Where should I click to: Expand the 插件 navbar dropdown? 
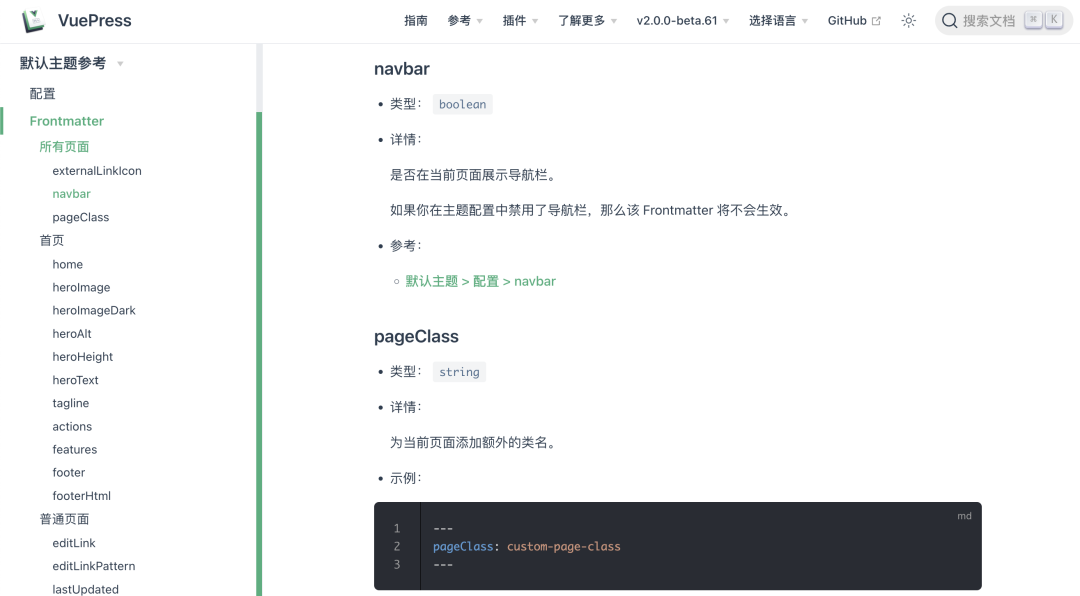(x=520, y=21)
